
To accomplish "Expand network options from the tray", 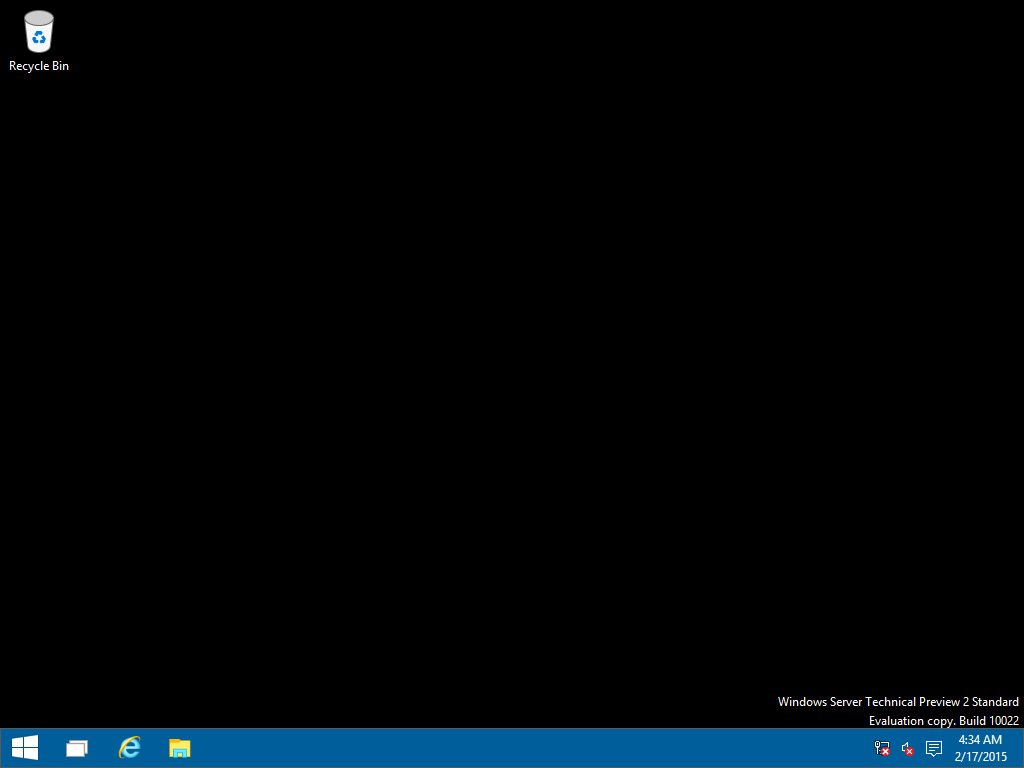I will pos(881,747).
